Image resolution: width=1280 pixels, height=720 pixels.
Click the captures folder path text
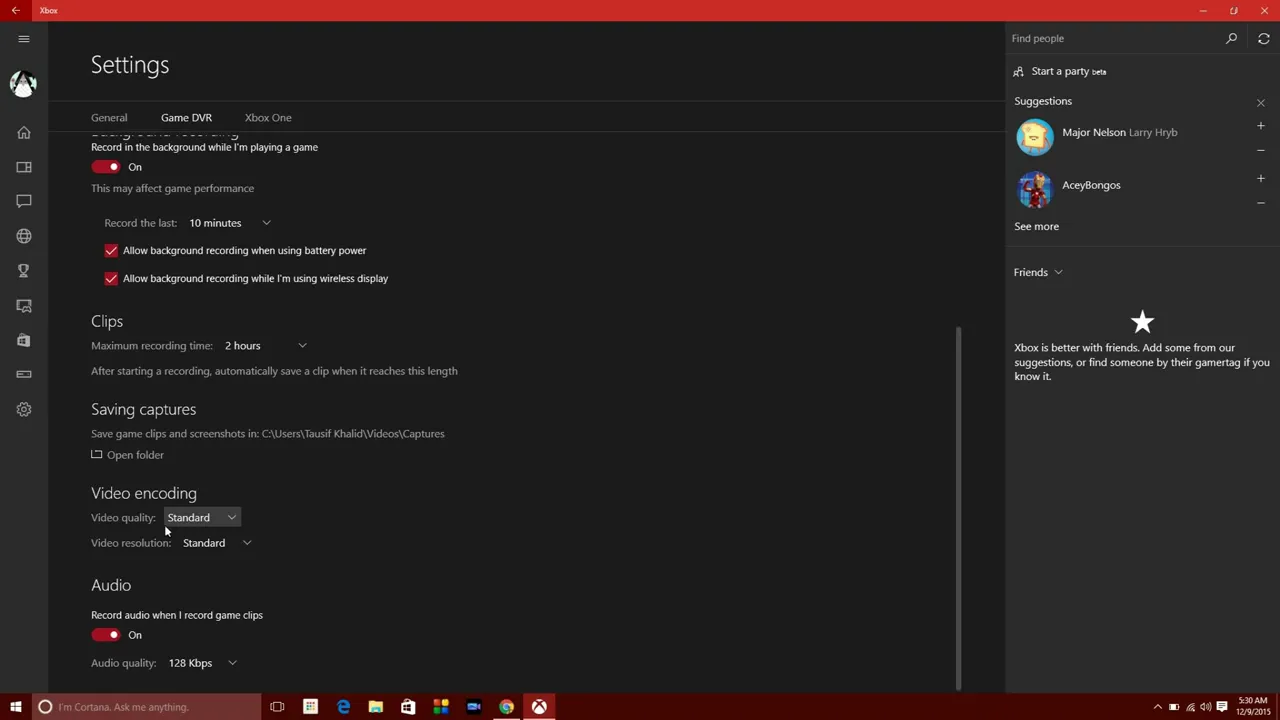pyautogui.click(x=353, y=434)
